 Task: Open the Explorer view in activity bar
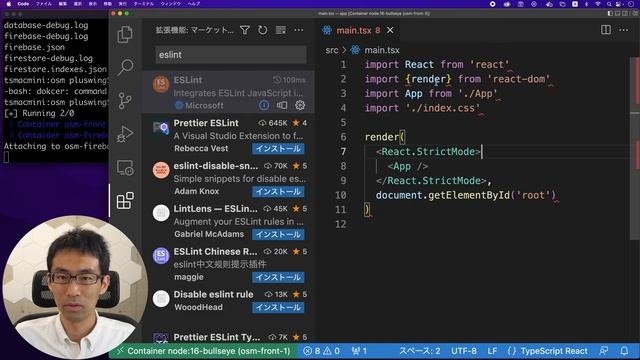tap(125, 34)
